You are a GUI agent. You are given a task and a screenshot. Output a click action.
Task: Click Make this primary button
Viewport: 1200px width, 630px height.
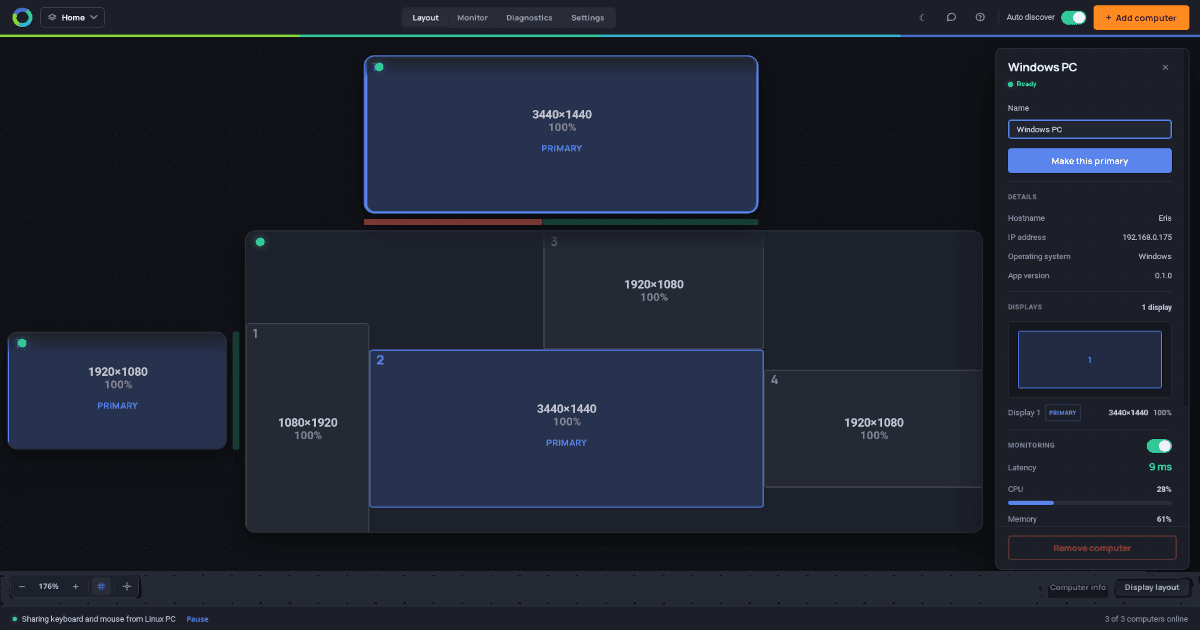[1089, 161]
